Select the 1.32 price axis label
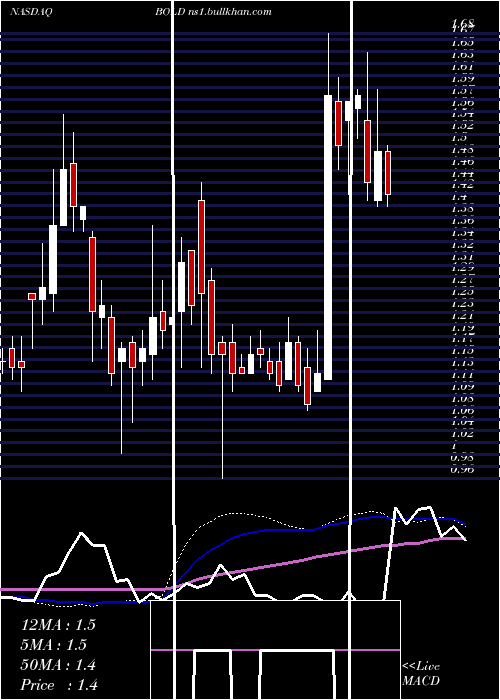 (462, 245)
